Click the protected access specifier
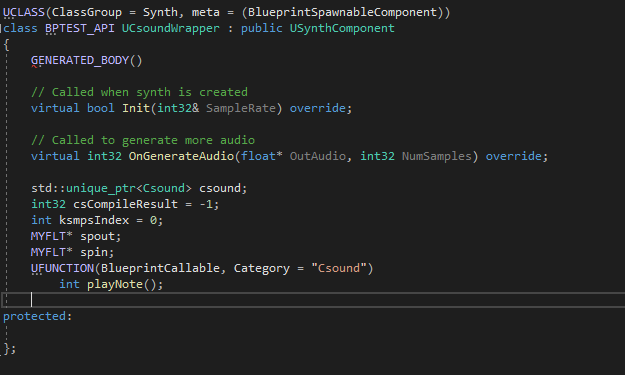The width and height of the screenshot is (625, 375). pyautogui.click(x=35, y=316)
